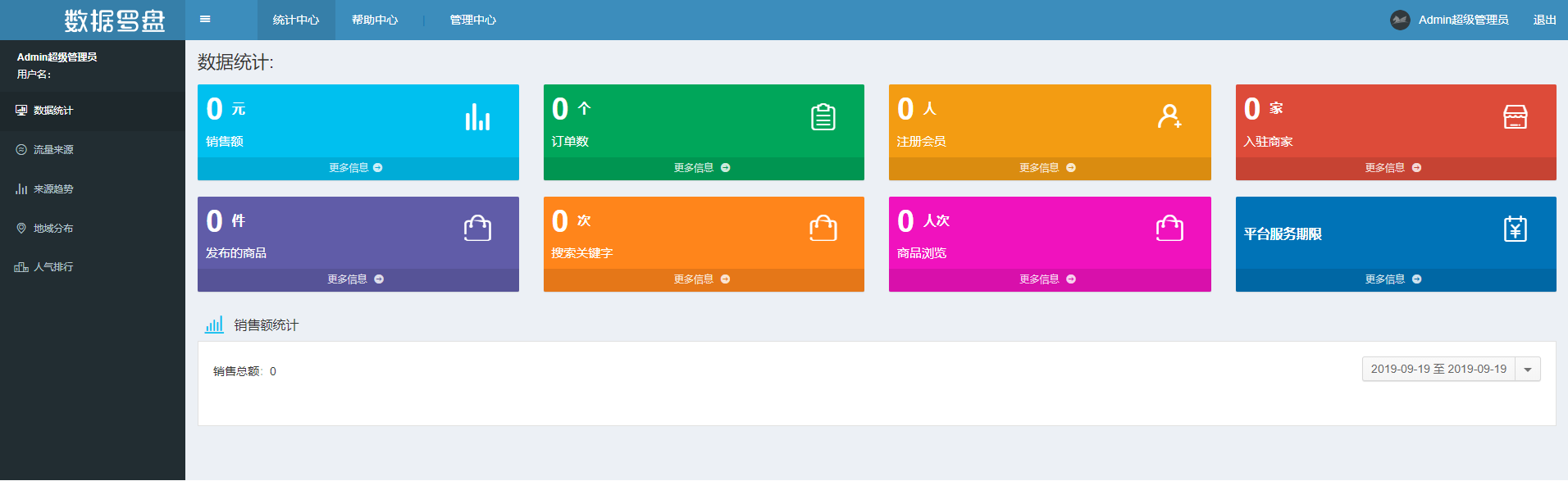The image size is (1568, 481).
Task: Click arrow icon in 入驻商家 更多信息 footer
Action: (x=1417, y=168)
